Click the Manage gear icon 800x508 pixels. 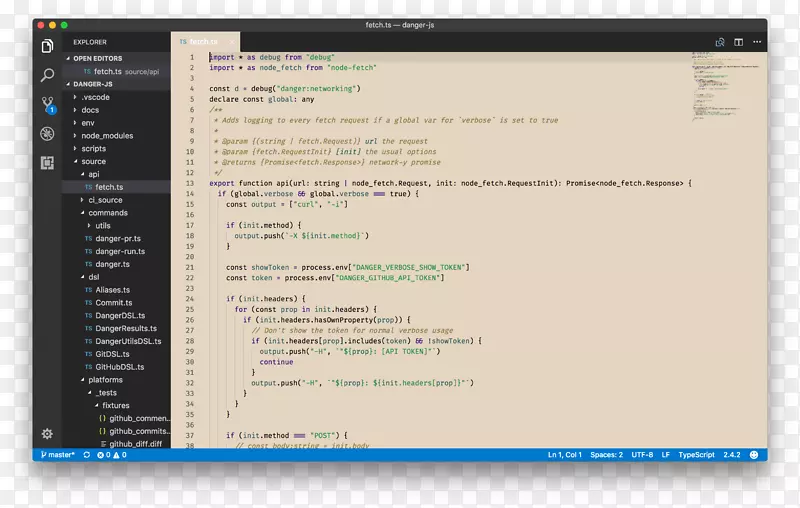pyautogui.click(x=47, y=433)
